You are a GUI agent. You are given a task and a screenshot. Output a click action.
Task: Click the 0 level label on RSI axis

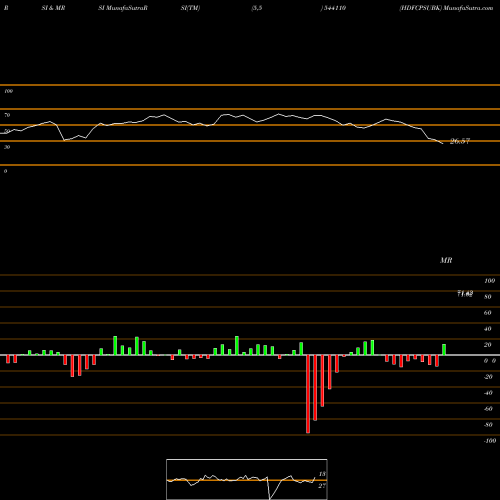pyautogui.click(x=5, y=171)
